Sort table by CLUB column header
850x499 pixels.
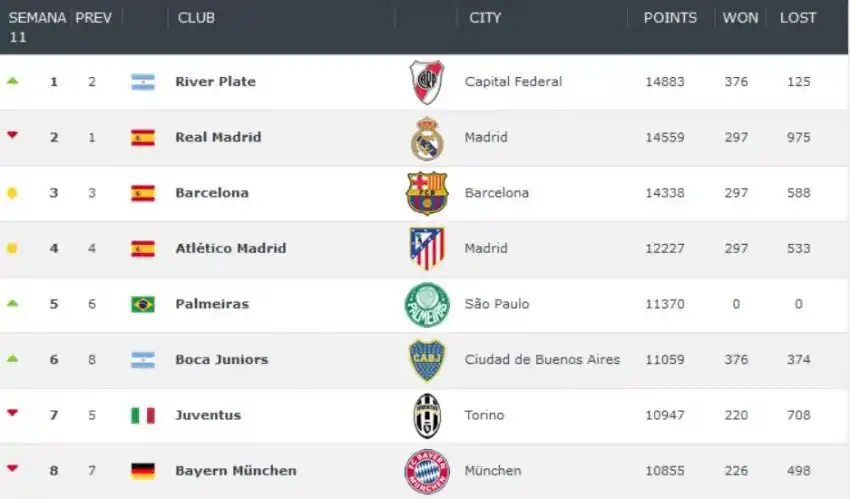point(196,18)
